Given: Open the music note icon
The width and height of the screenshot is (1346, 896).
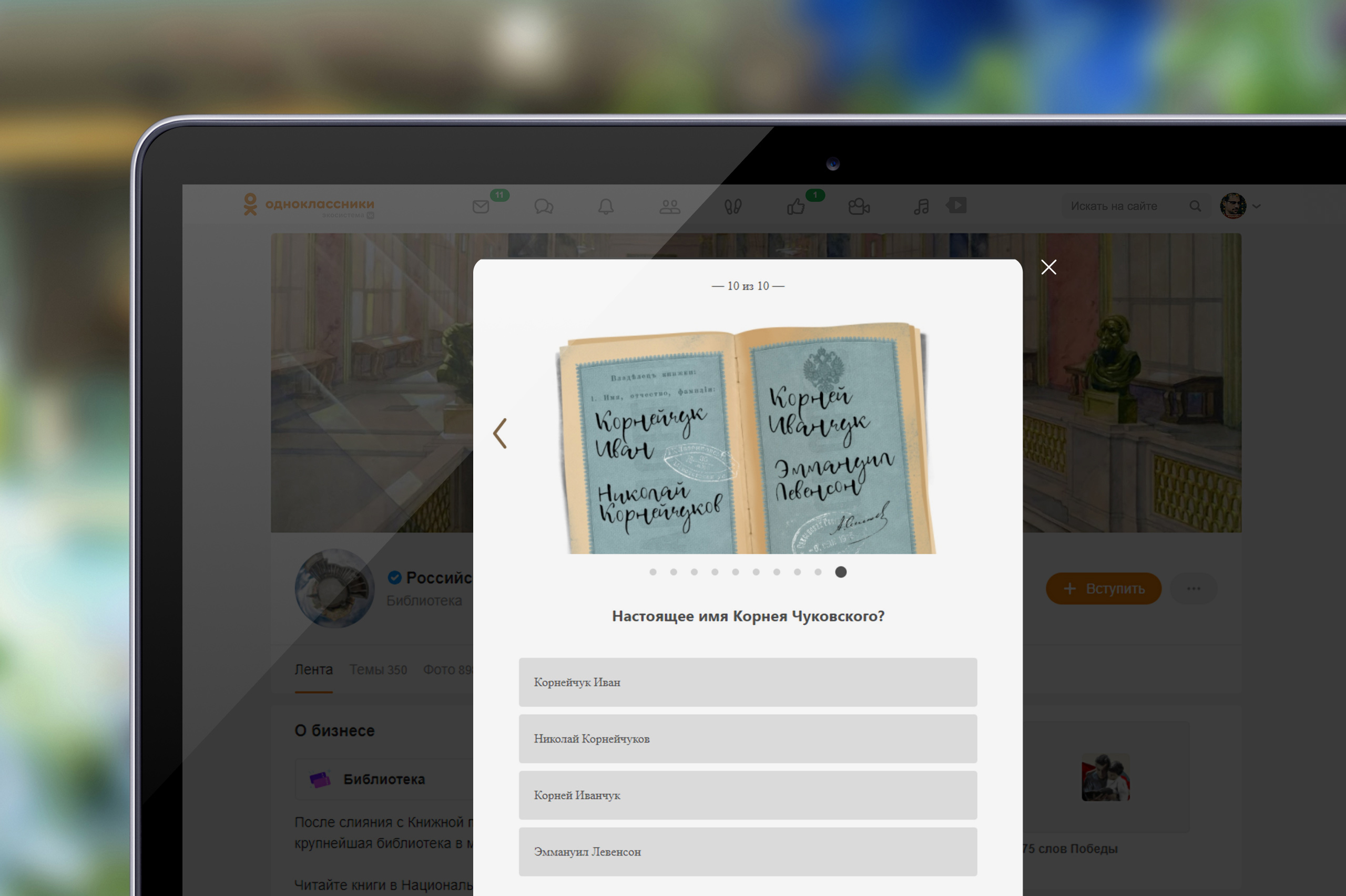Looking at the screenshot, I should click(x=921, y=207).
